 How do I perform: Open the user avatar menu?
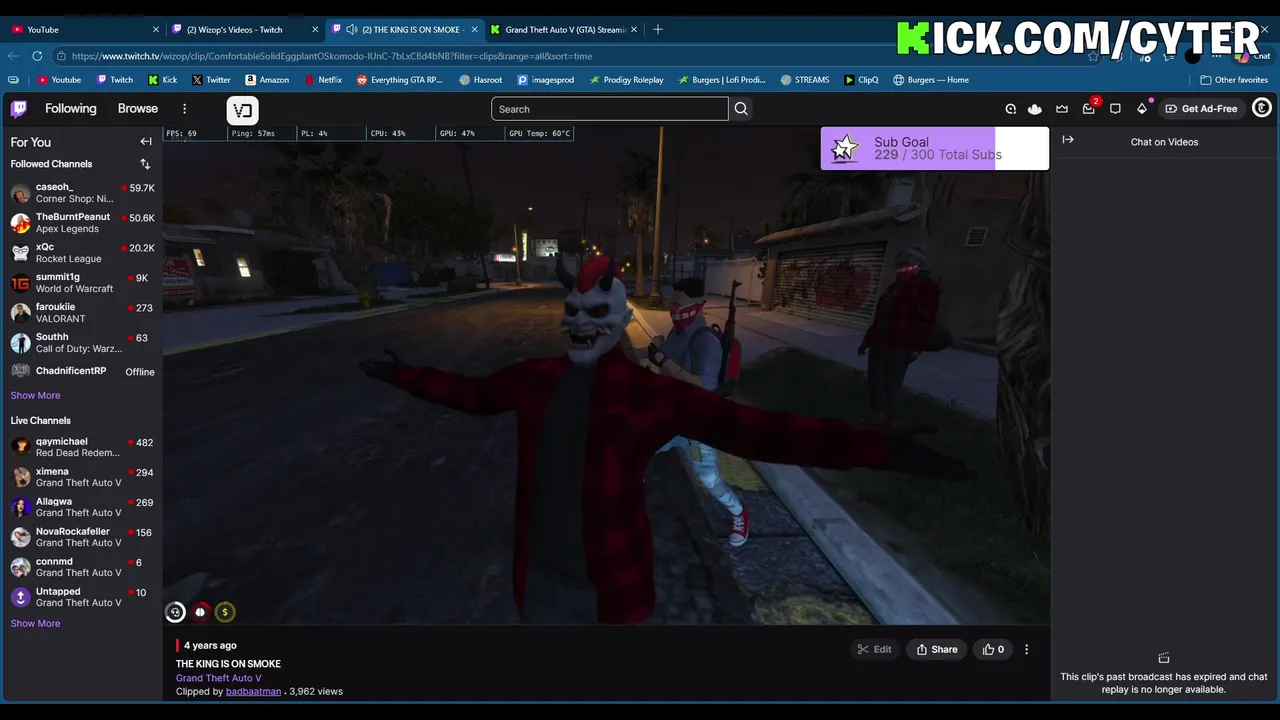[x=1262, y=108]
